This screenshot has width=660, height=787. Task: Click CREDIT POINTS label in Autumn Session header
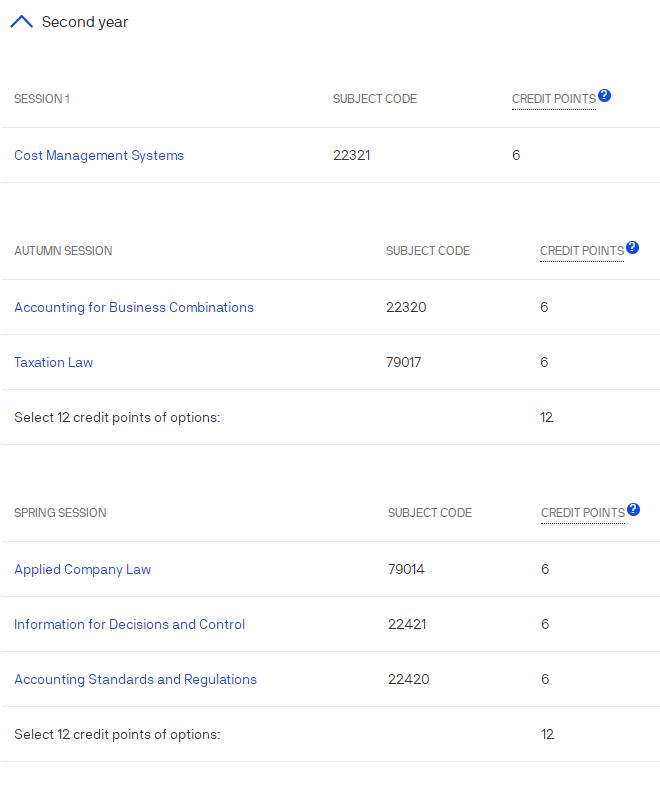[582, 251]
